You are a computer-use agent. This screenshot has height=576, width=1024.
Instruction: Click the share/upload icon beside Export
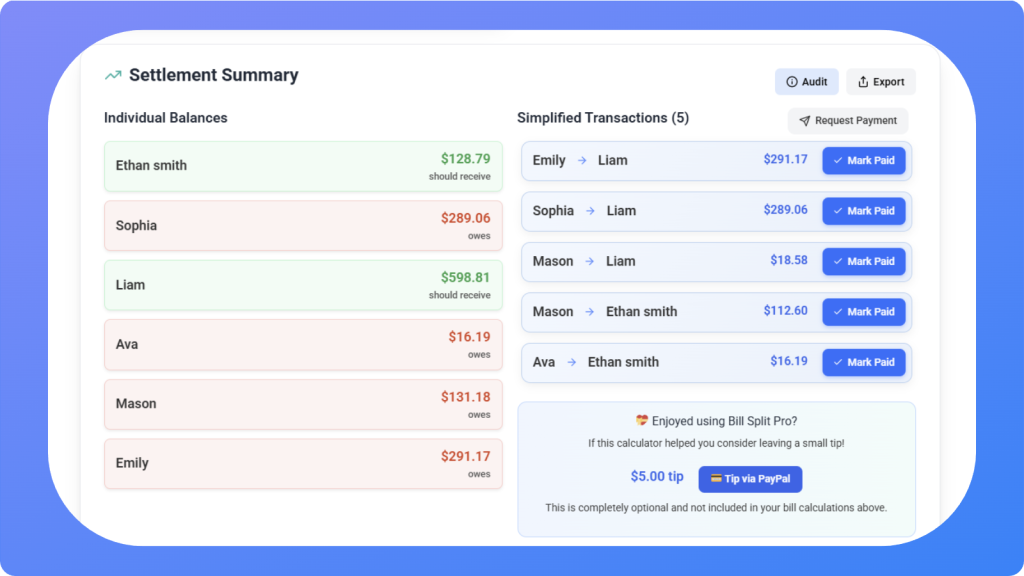point(863,81)
